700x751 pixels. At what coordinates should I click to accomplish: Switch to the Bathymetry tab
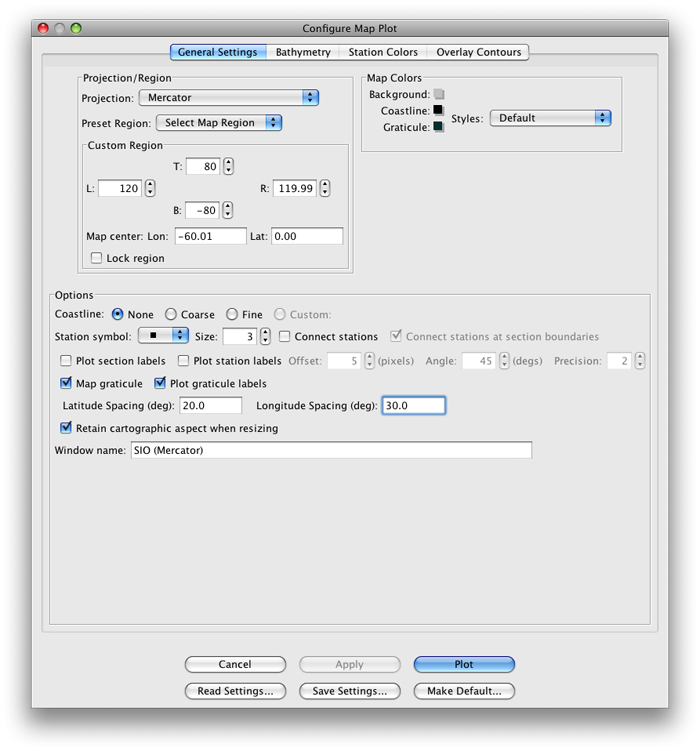click(303, 52)
